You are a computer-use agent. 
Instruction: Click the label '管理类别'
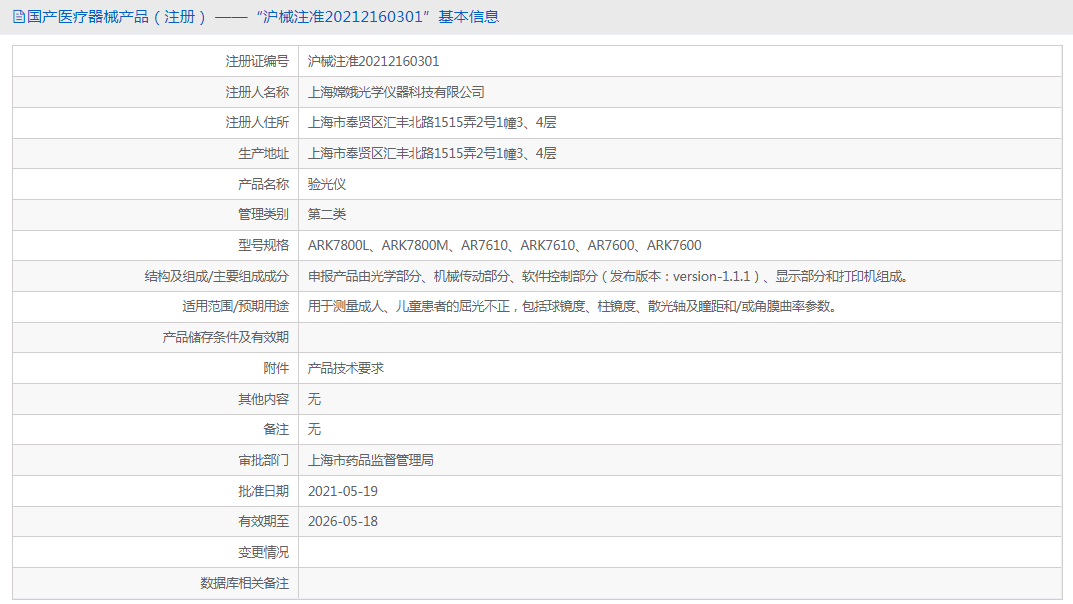tap(263, 214)
